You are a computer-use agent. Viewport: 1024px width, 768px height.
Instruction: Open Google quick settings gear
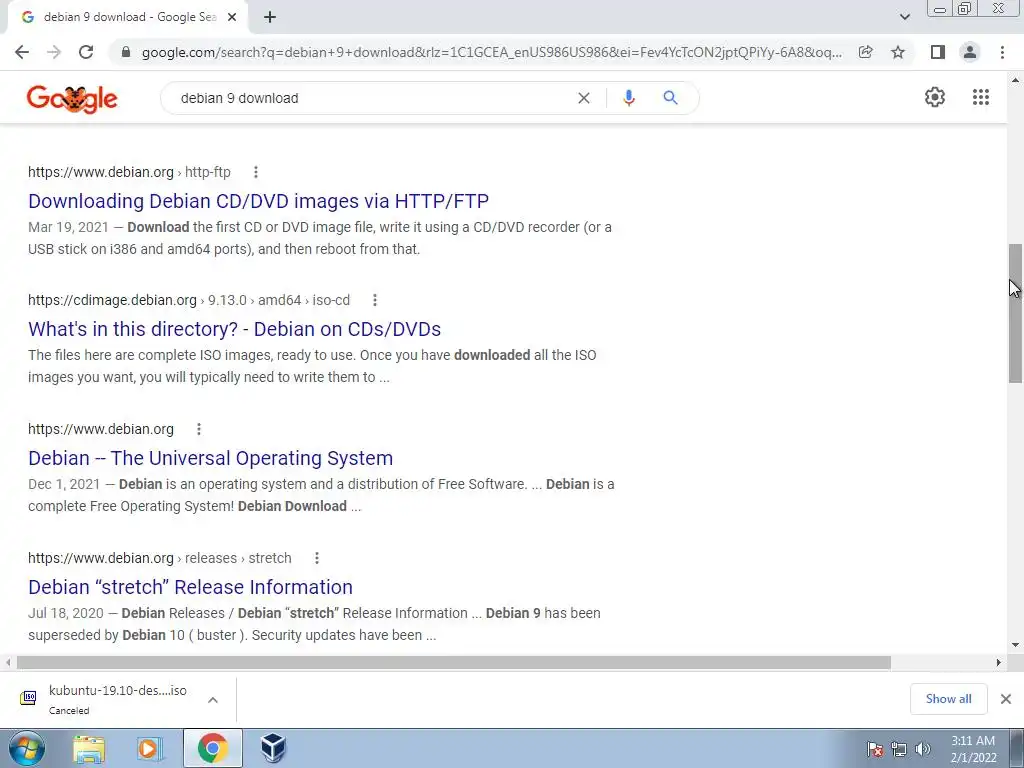pos(935,97)
